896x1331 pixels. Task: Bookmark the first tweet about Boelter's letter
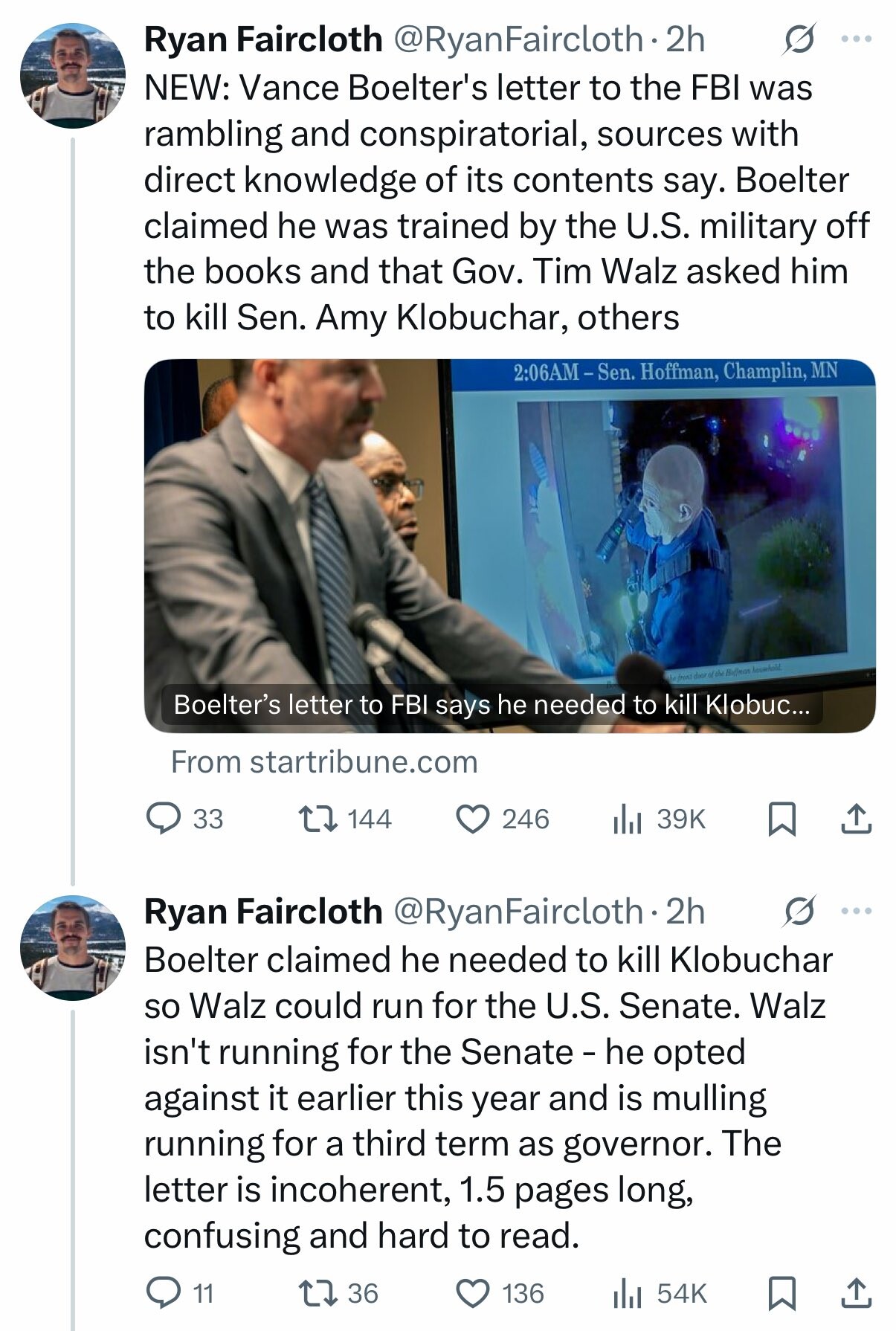781,819
